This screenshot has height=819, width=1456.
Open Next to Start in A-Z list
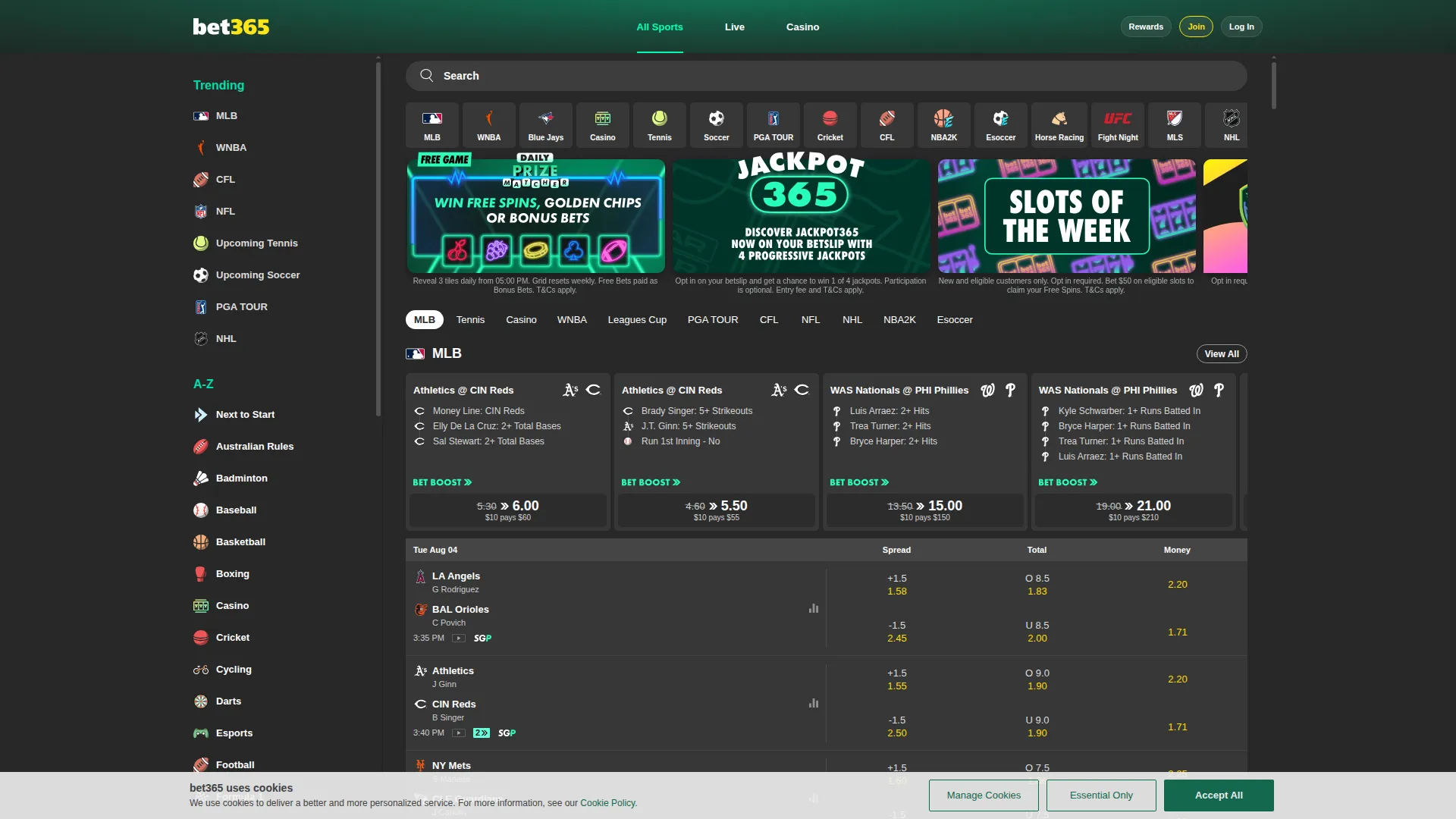[x=245, y=415]
